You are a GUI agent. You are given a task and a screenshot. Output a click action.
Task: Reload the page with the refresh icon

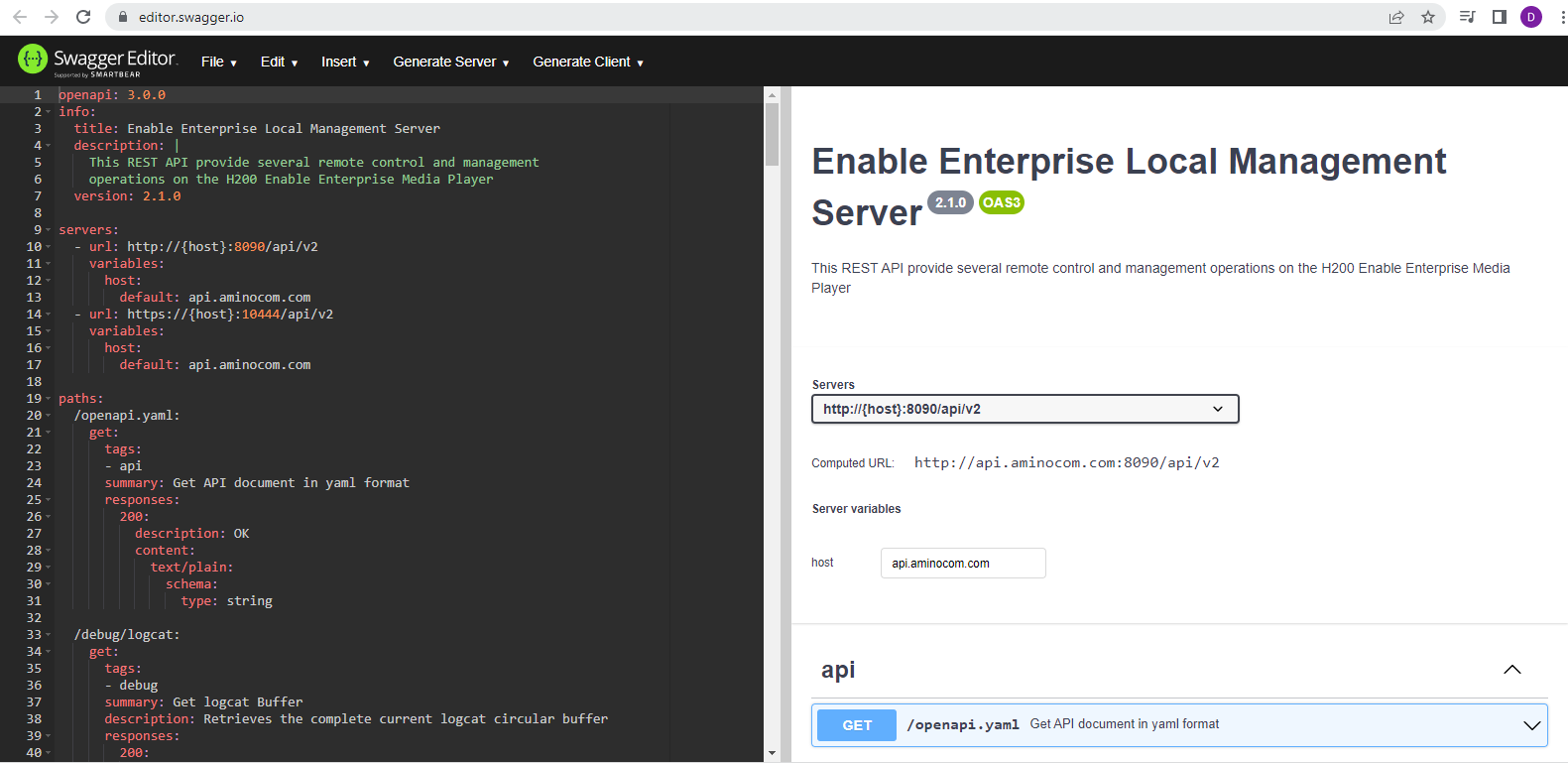(x=83, y=17)
